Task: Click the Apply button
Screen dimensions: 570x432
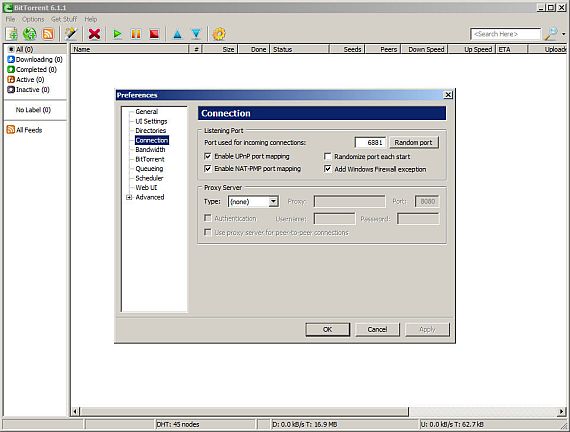Action: coord(428,329)
